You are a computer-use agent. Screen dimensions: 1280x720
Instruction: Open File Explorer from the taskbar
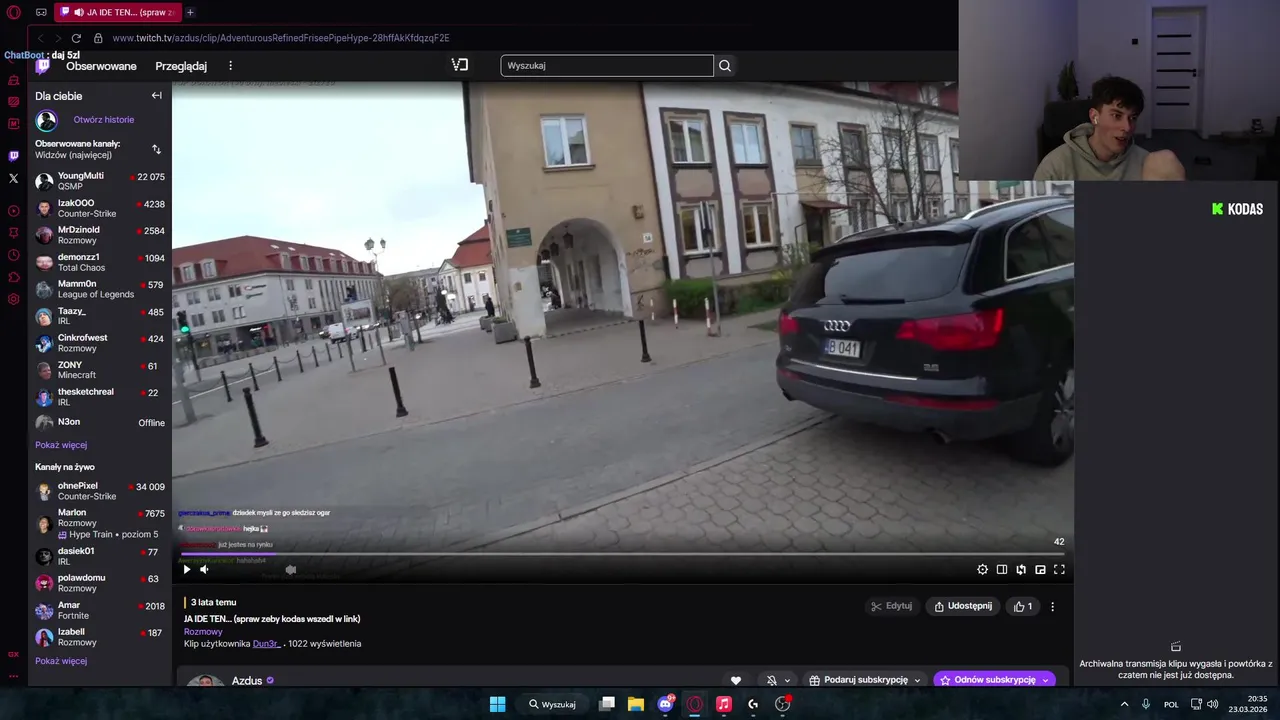pyautogui.click(x=636, y=704)
